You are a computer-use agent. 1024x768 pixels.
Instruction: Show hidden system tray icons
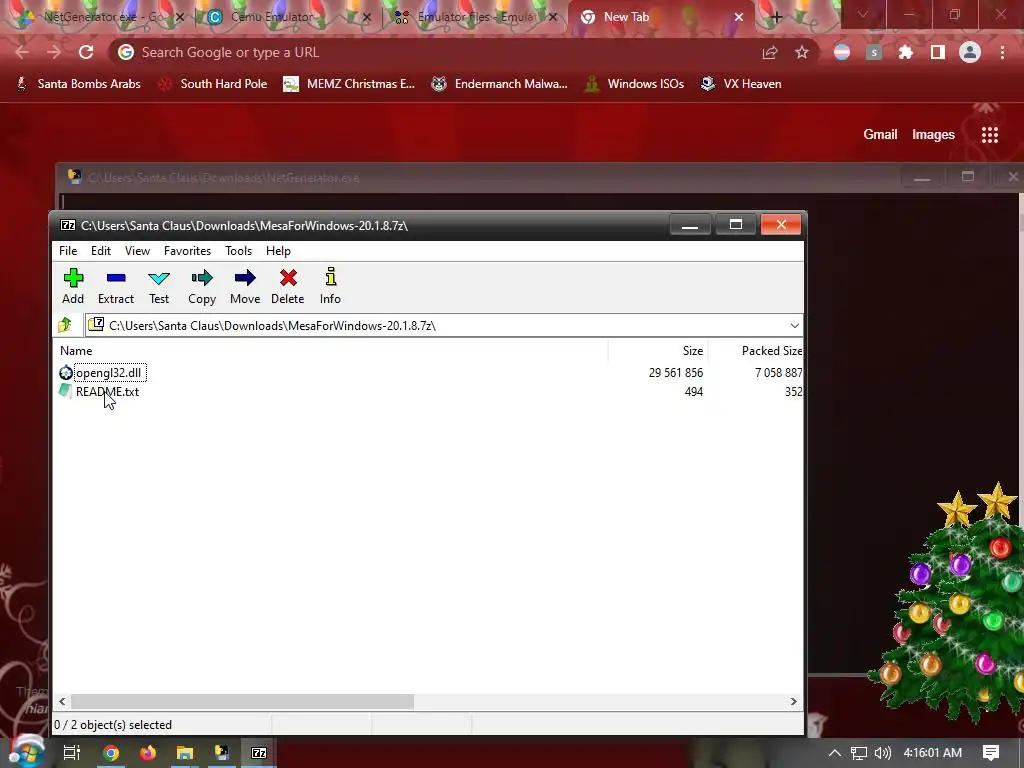pyautogui.click(x=835, y=753)
